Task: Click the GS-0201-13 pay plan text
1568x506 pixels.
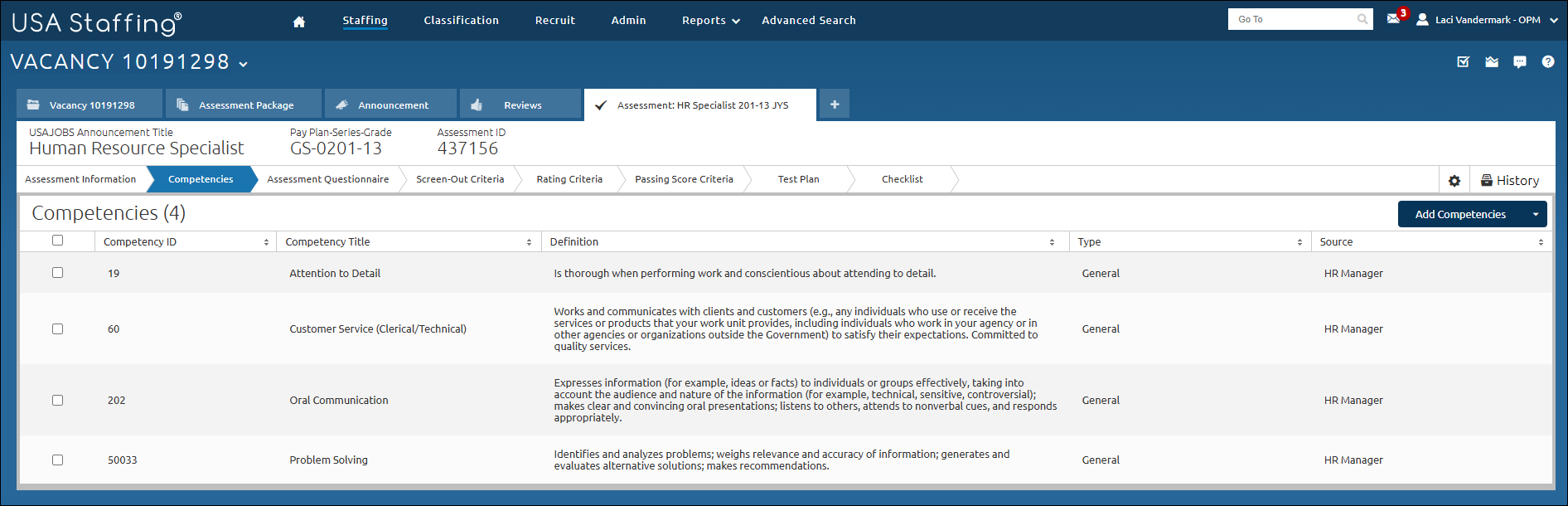Action: click(x=336, y=148)
